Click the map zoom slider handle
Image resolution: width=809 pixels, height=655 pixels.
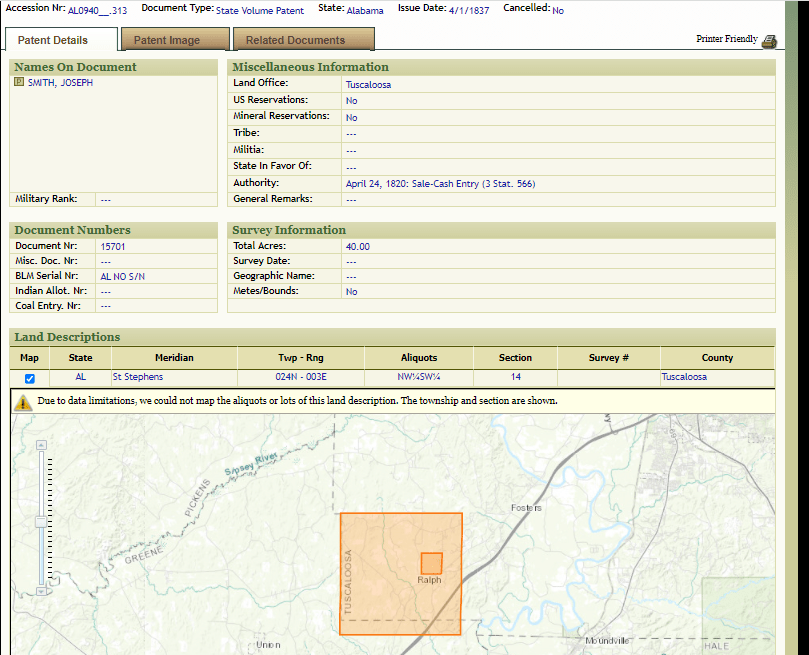tap(41, 522)
